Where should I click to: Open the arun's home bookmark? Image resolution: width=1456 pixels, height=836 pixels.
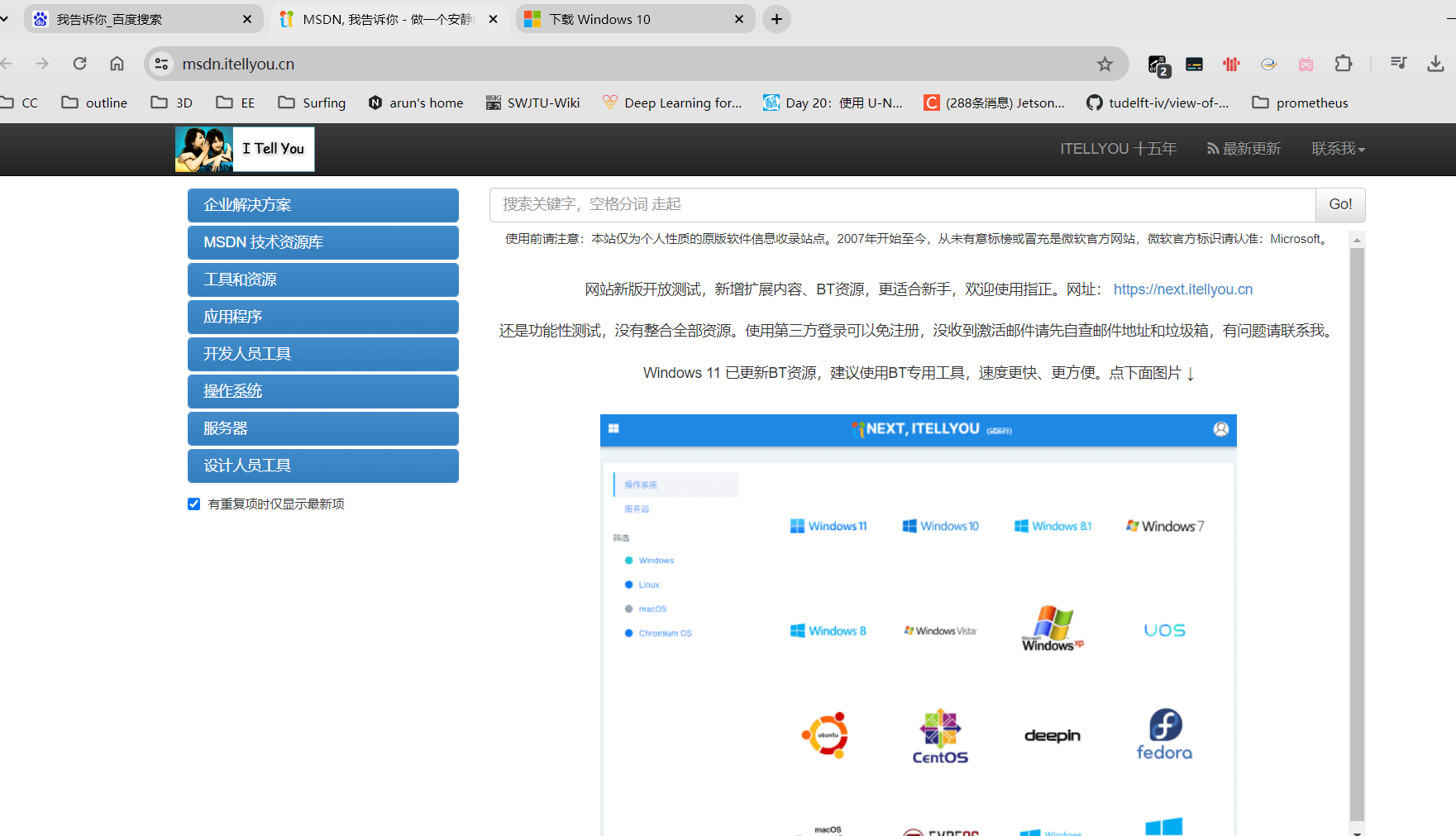[416, 103]
